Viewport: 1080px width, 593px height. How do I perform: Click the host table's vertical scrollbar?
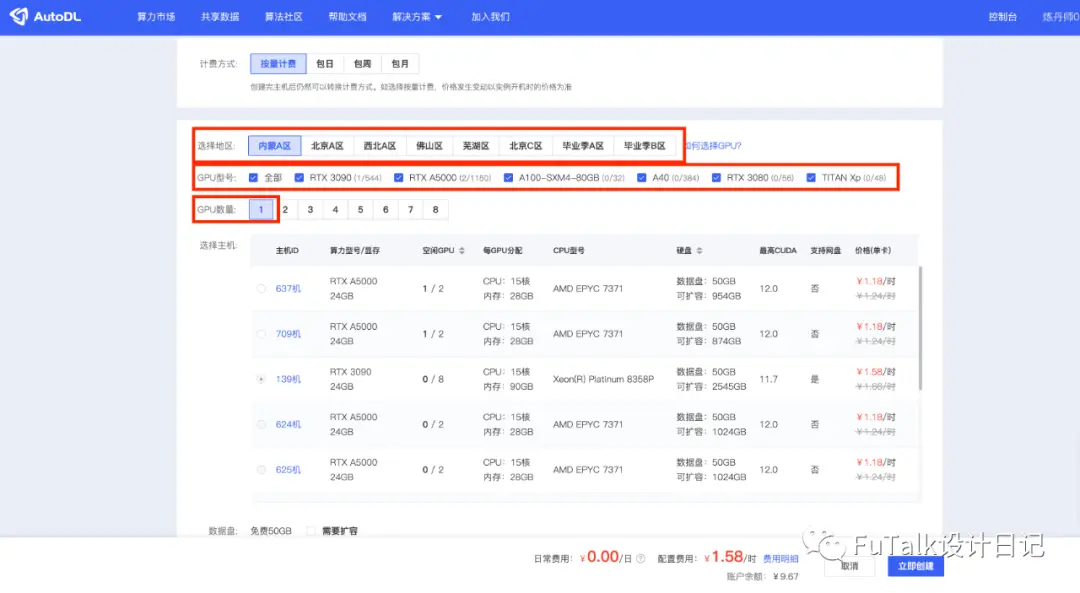pyautogui.click(x=920, y=329)
